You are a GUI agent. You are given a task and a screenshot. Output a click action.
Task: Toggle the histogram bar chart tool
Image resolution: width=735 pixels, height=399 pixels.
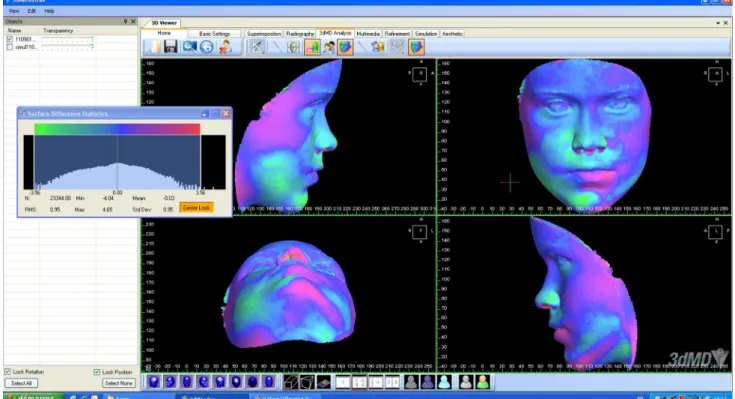point(312,47)
